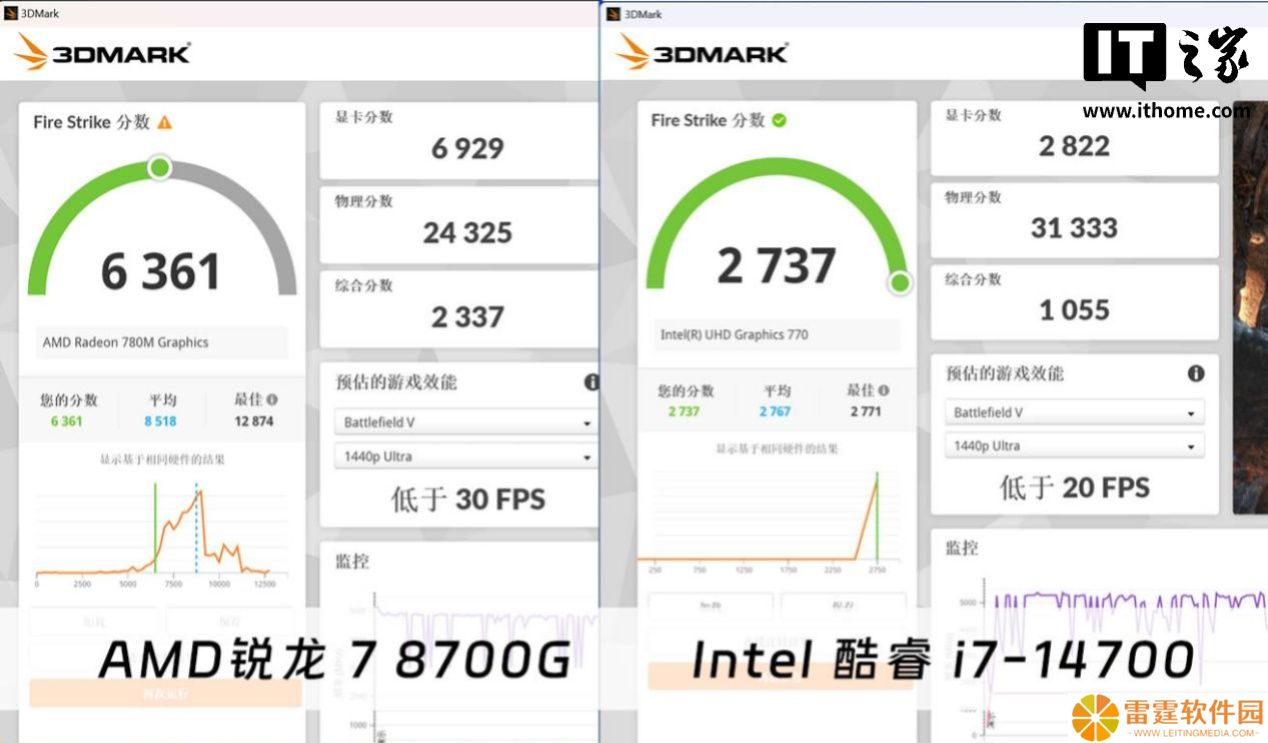Click the Fire Strike 分数 heading with the warning icon
The width and height of the screenshot is (1268, 743).
pos(91,122)
